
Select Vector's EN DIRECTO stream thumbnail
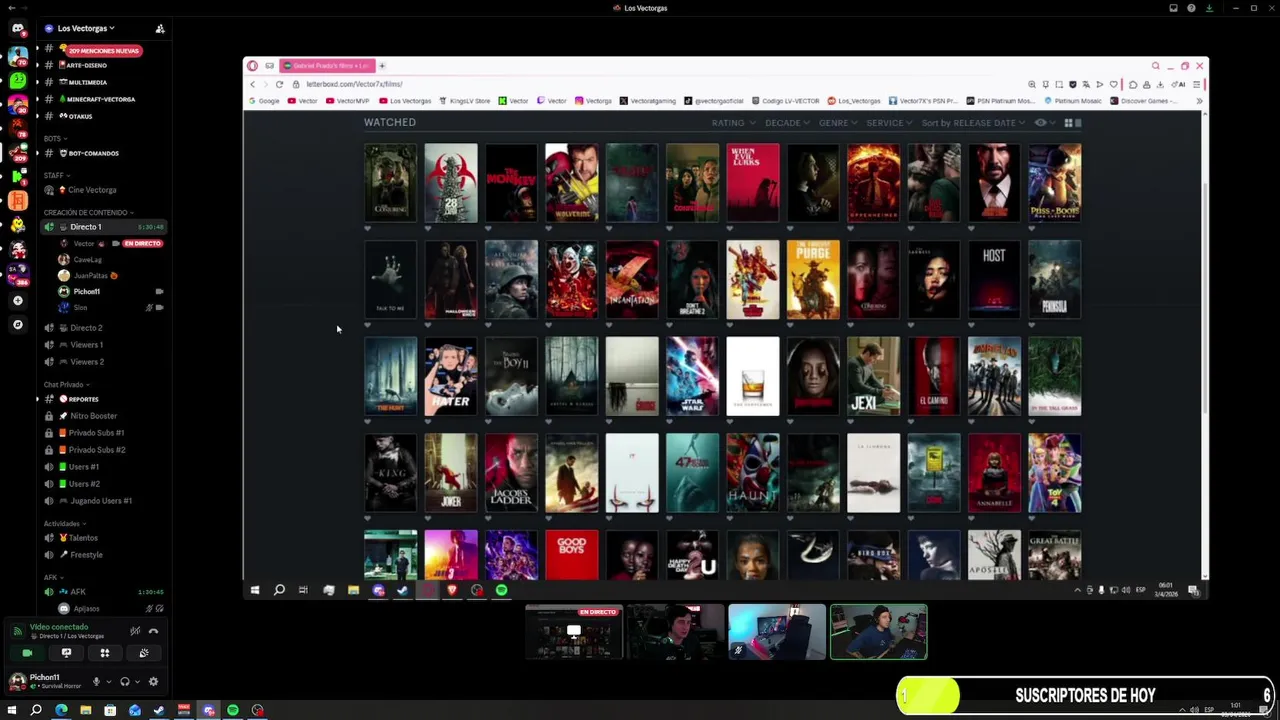574,632
